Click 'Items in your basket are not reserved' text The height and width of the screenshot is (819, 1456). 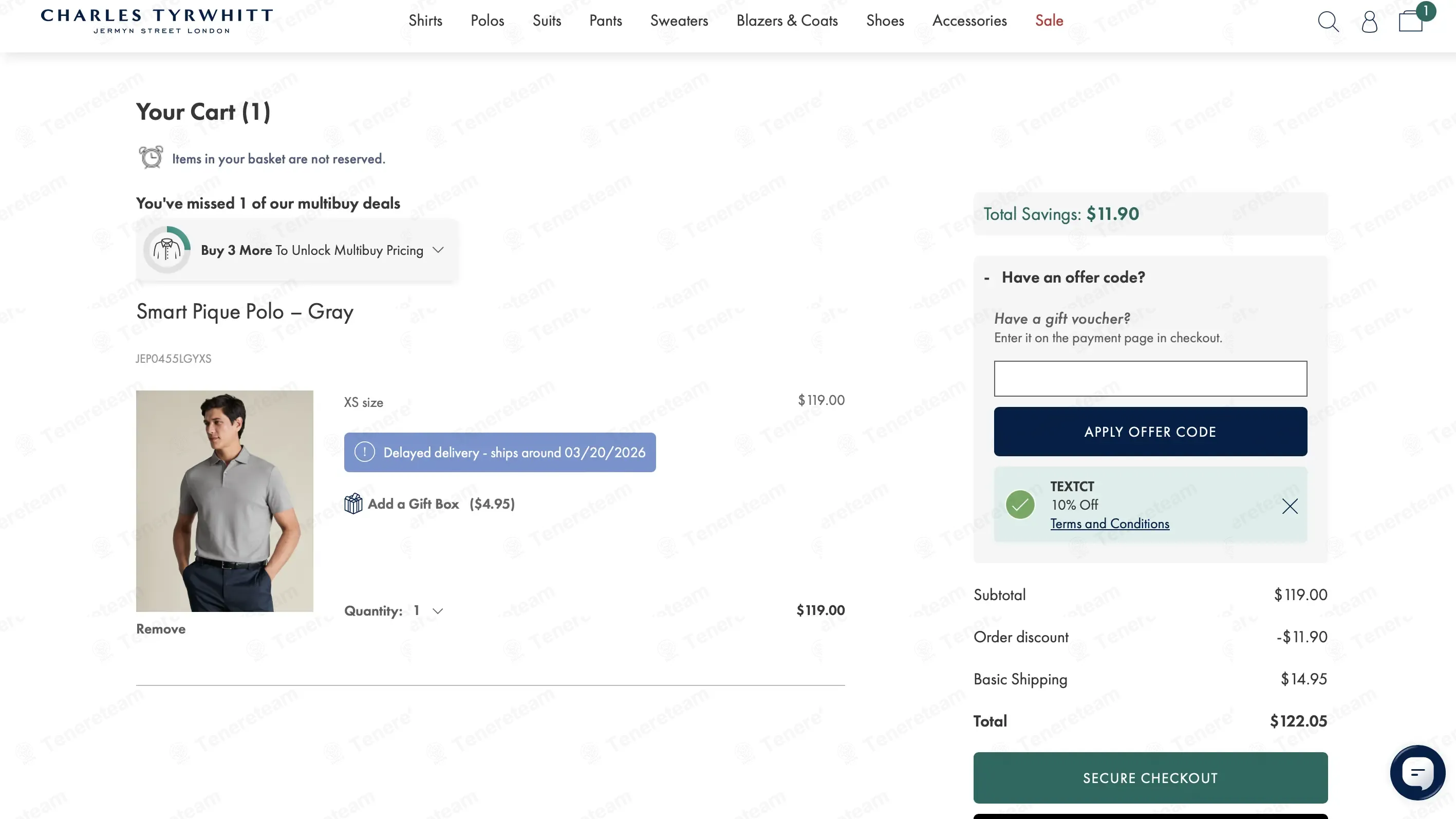[x=278, y=159]
